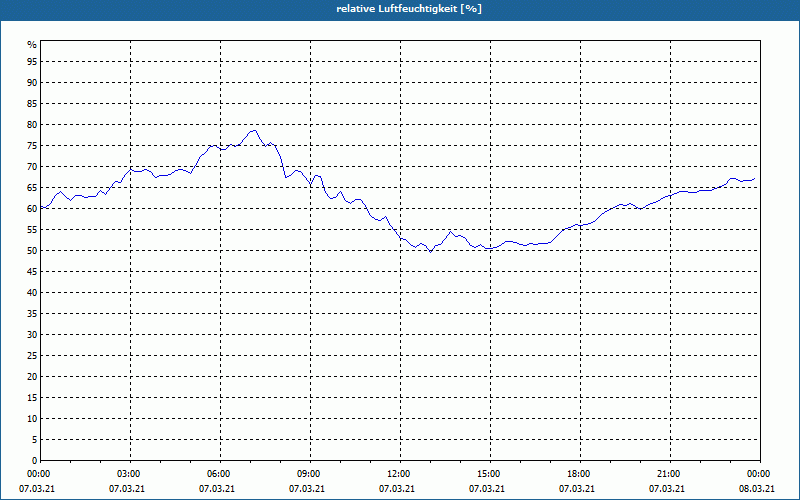Select the '35' y-axis label
Image resolution: width=800 pixels, height=500 pixels.
[32, 314]
